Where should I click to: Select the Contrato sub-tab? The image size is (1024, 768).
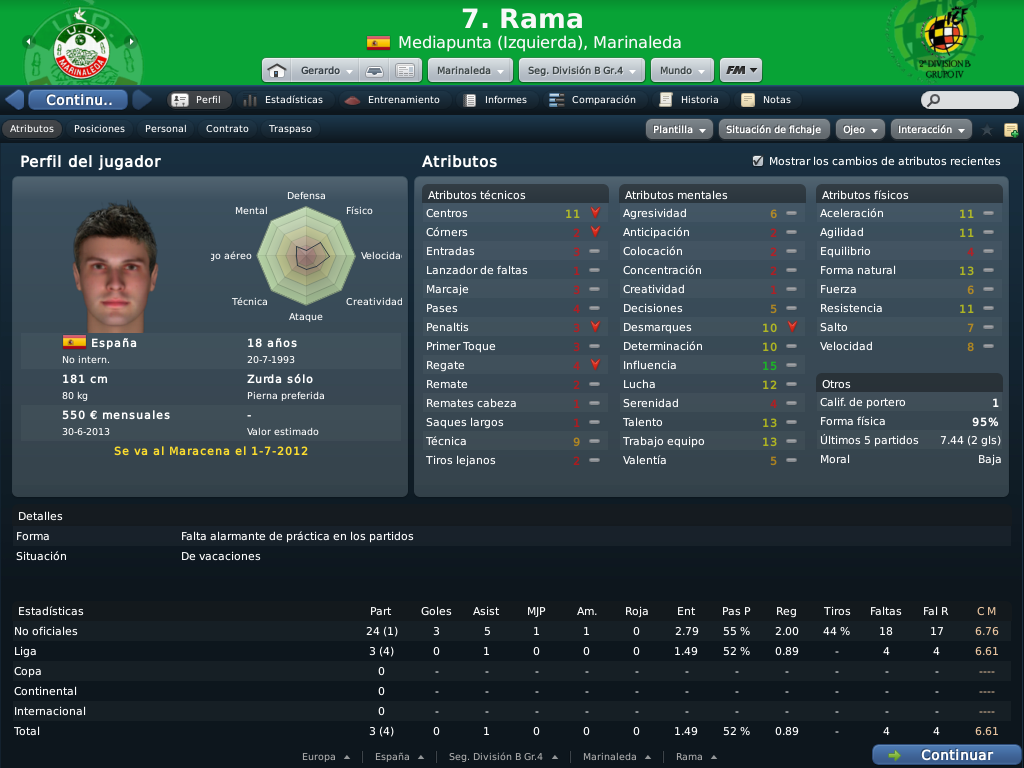tap(227, 129)
